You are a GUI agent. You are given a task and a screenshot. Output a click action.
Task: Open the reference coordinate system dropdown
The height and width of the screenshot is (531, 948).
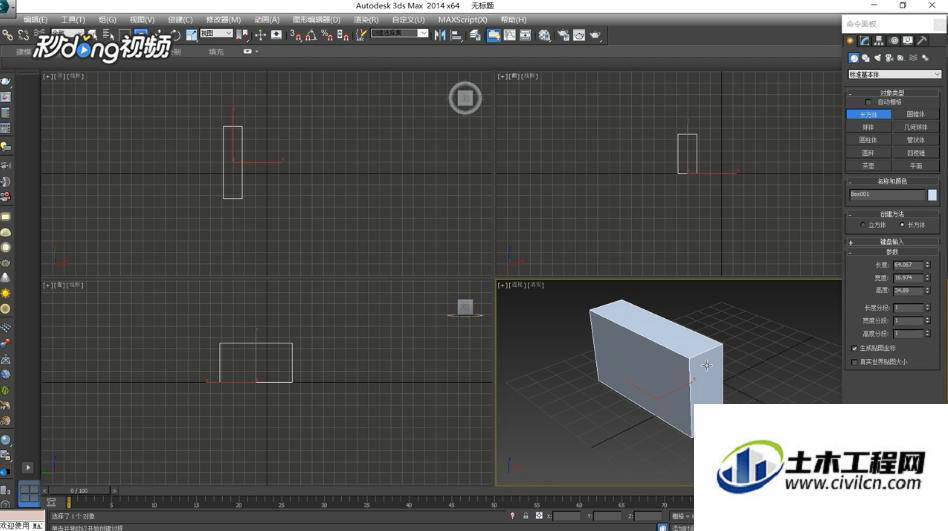click(x=216, y=33)
